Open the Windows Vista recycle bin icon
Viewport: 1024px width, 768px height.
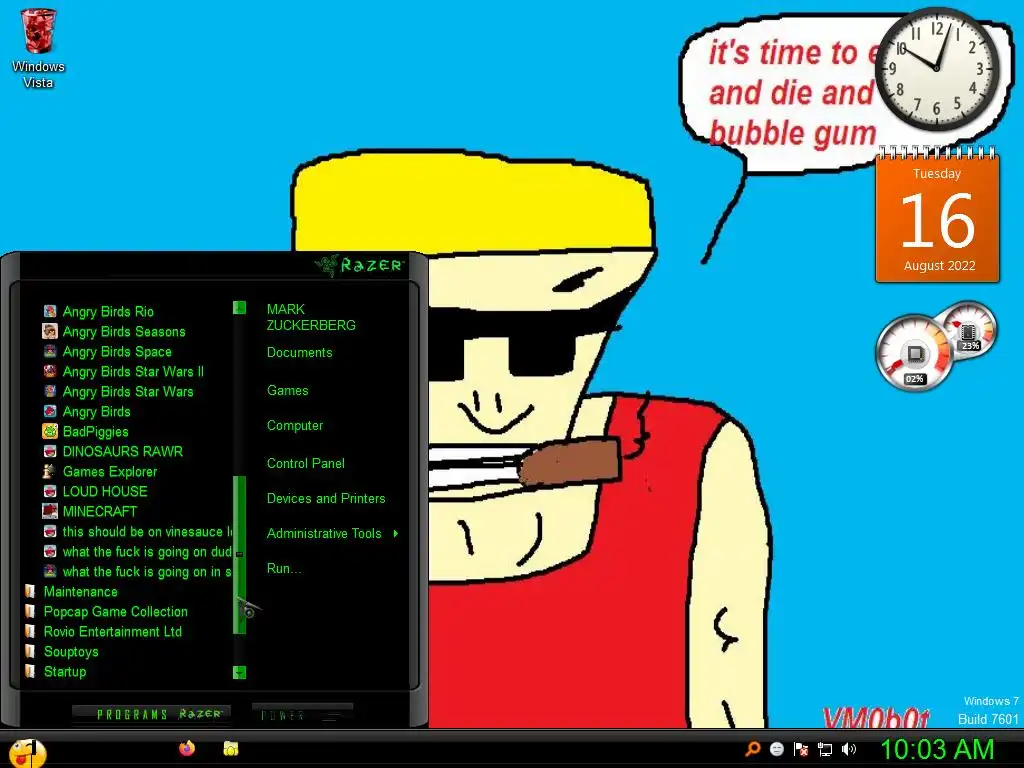pos(38,48)
